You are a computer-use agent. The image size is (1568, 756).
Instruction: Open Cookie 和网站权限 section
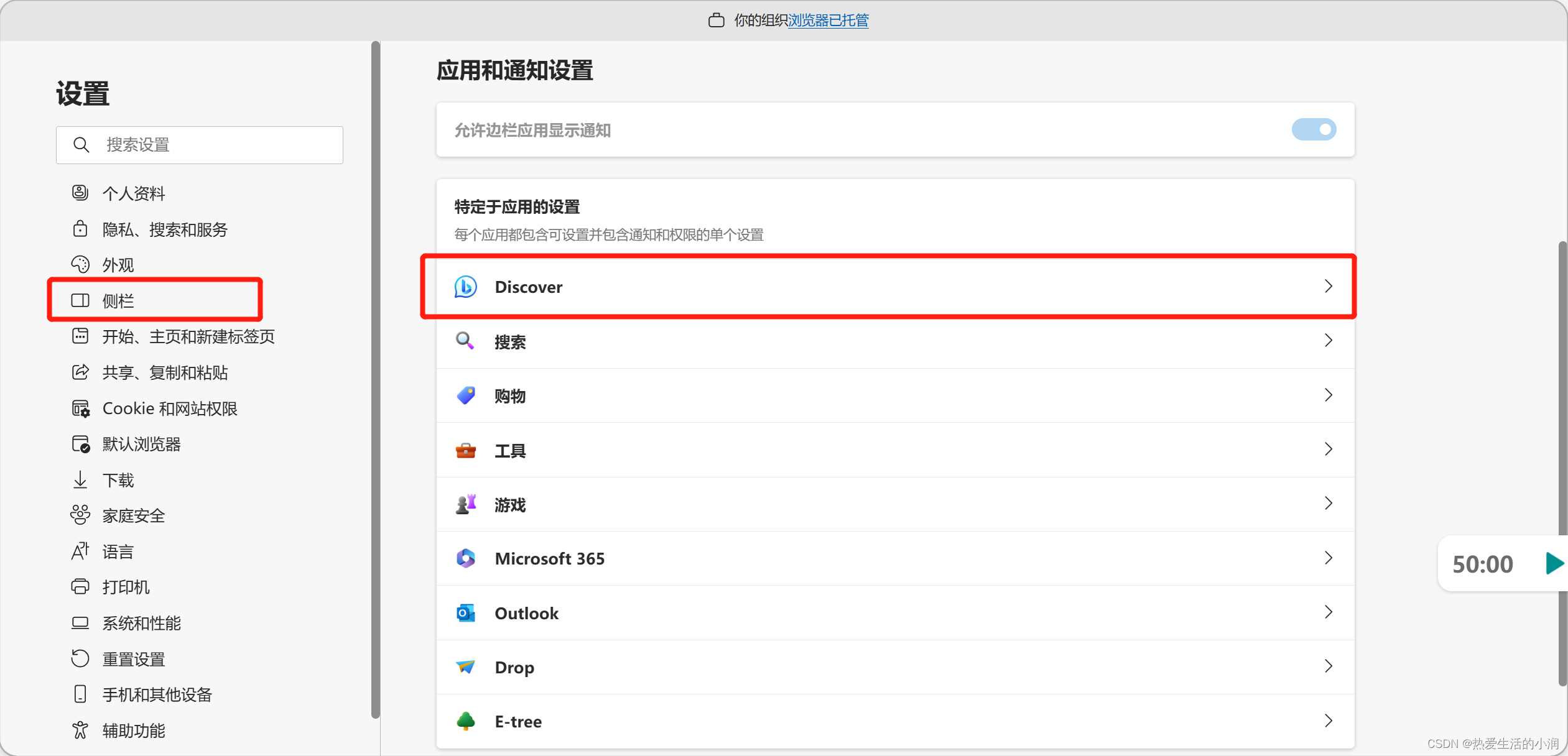pyautogui.click(x=170, y=408)
